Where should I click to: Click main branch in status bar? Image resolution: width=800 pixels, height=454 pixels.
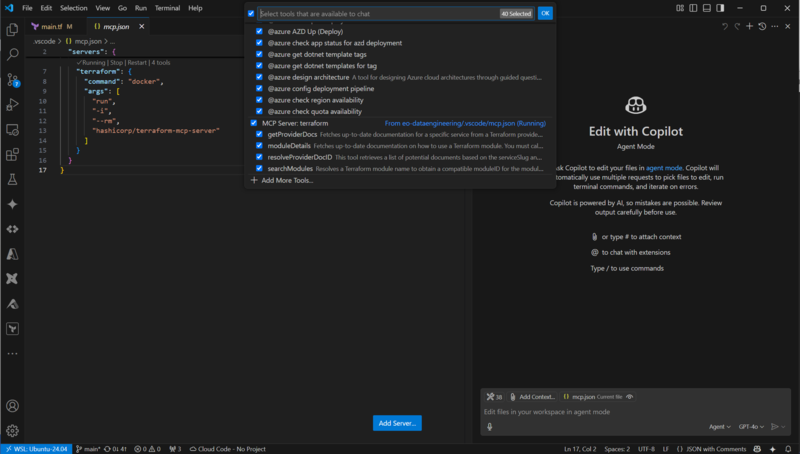pos(88,449)
